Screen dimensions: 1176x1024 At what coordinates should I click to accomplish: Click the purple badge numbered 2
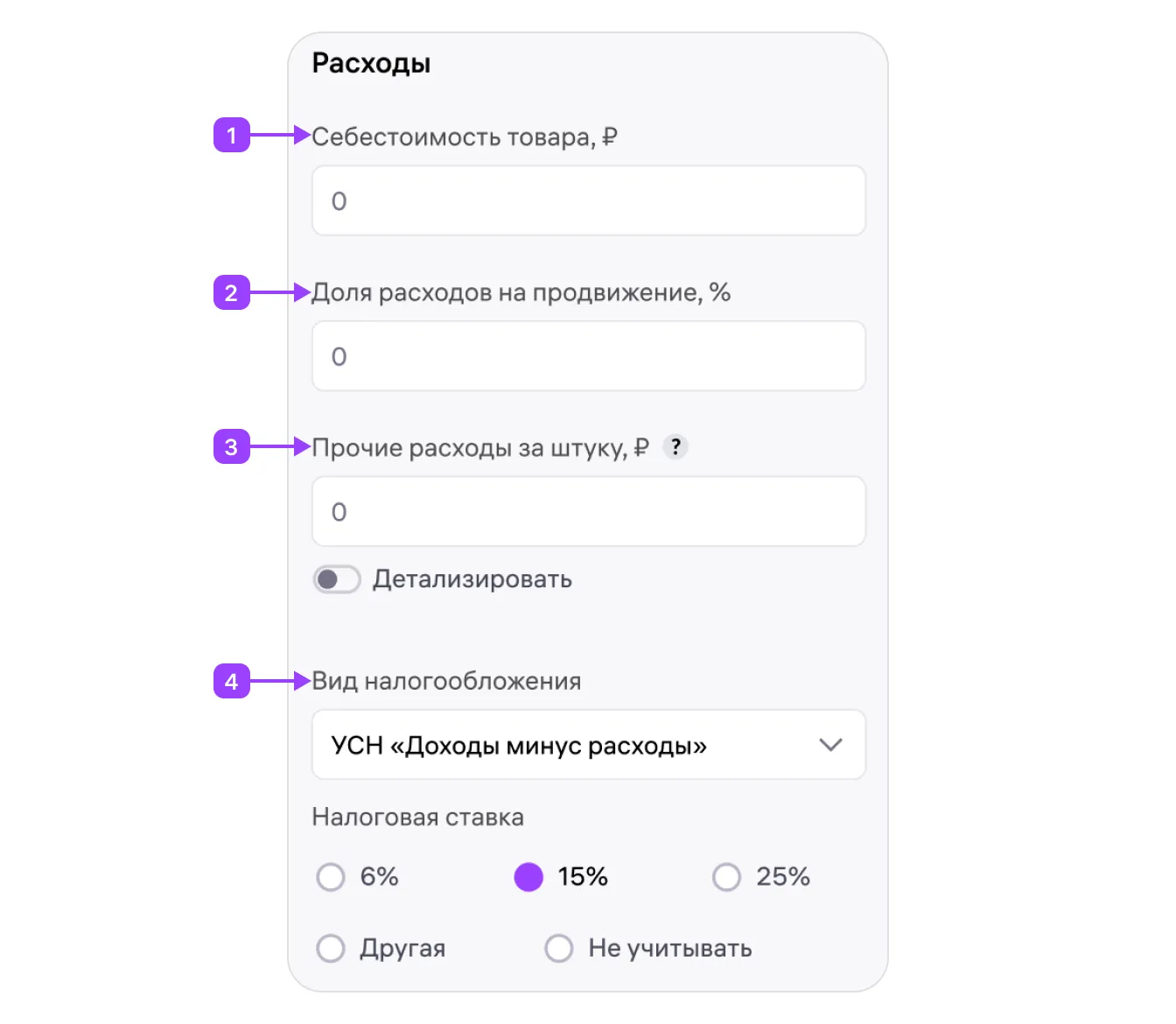[232, 292]
